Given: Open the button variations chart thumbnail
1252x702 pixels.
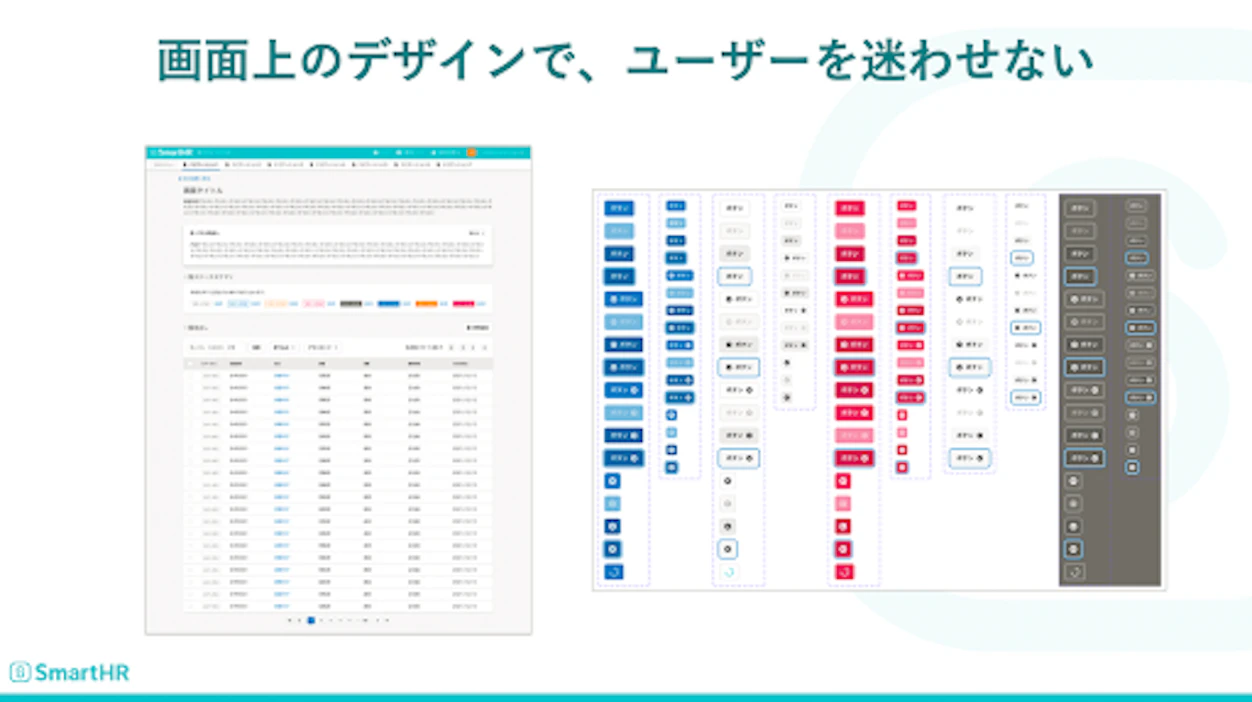Looking at the screenshot, I should (x=878, y=390).
